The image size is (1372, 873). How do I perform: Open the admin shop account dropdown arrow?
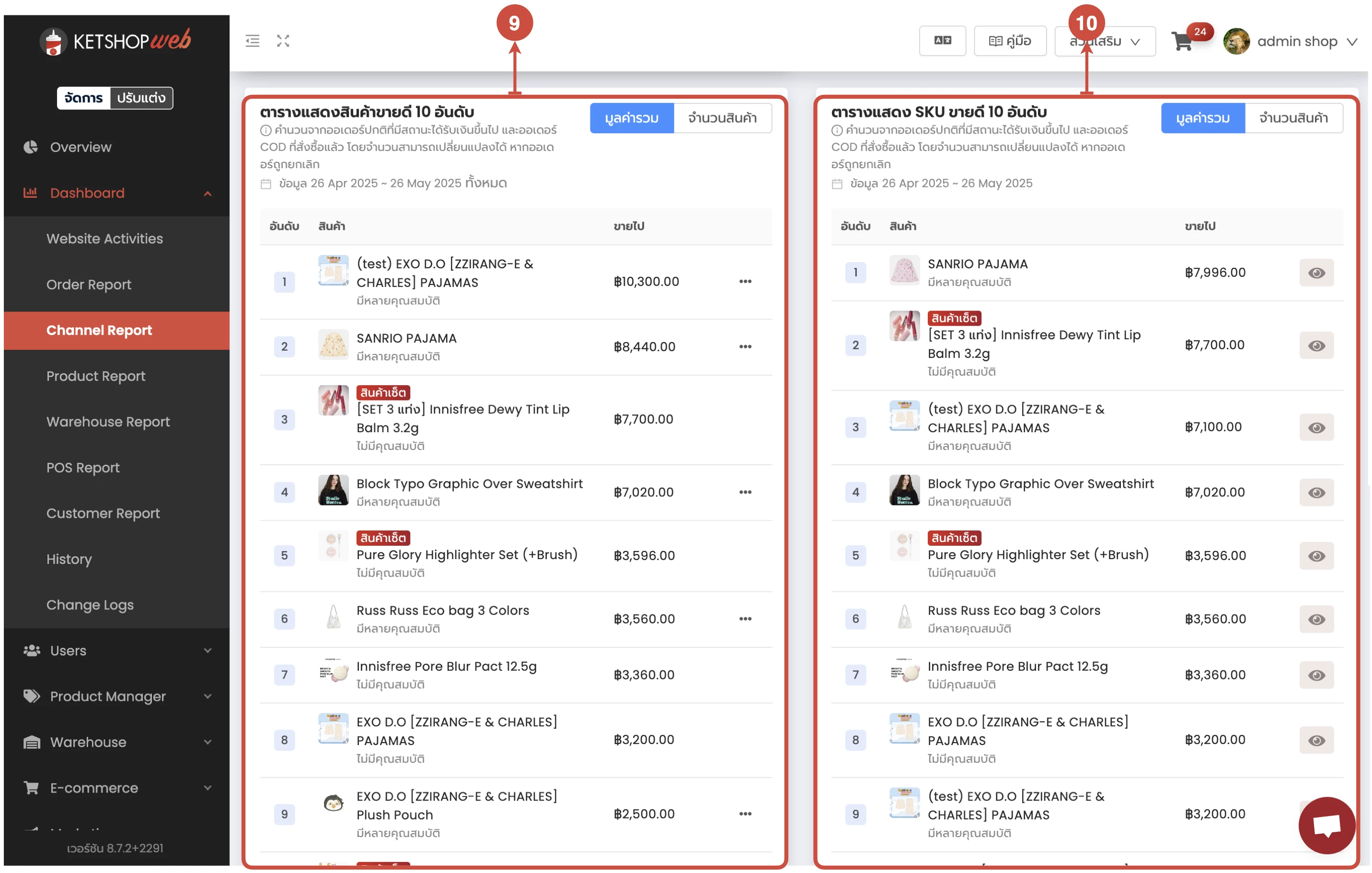(1352, 42)
